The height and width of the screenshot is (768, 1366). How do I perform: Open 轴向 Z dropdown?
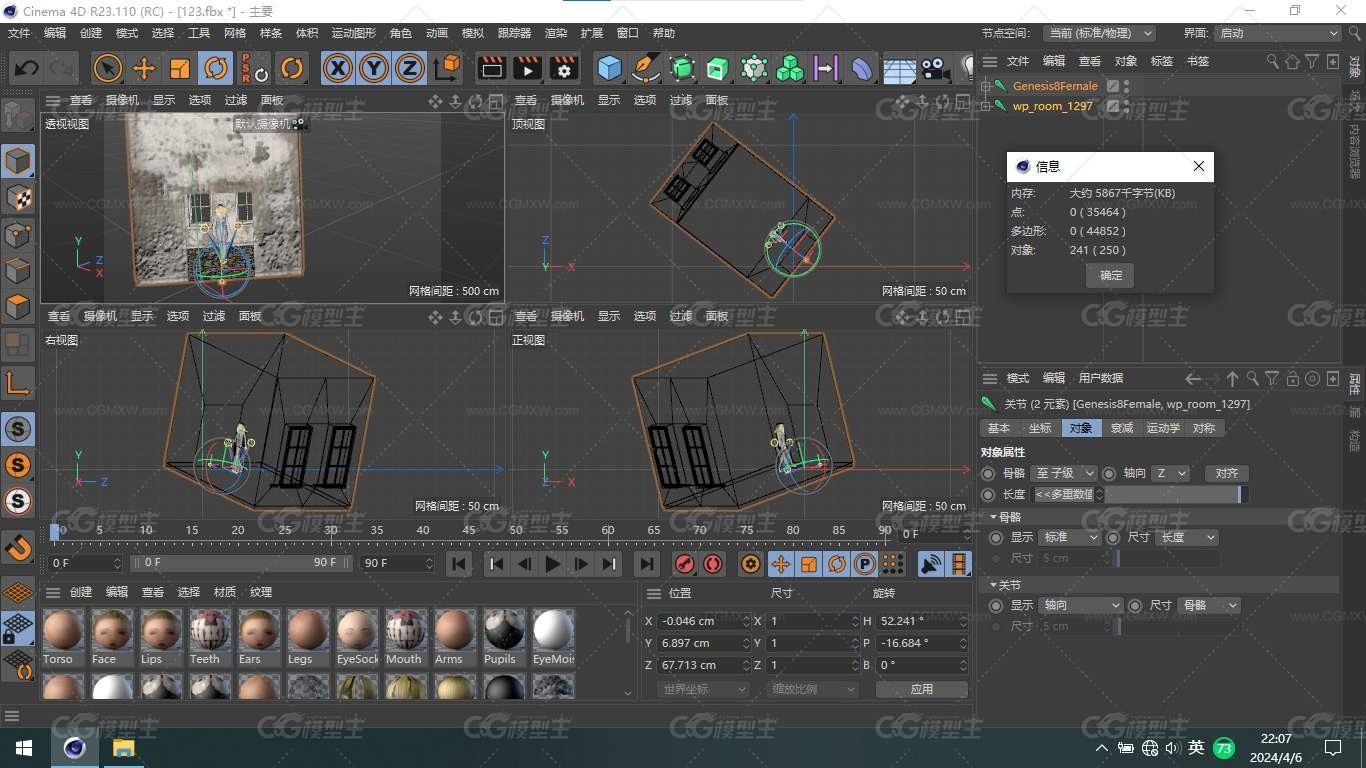coord(1170,473)
